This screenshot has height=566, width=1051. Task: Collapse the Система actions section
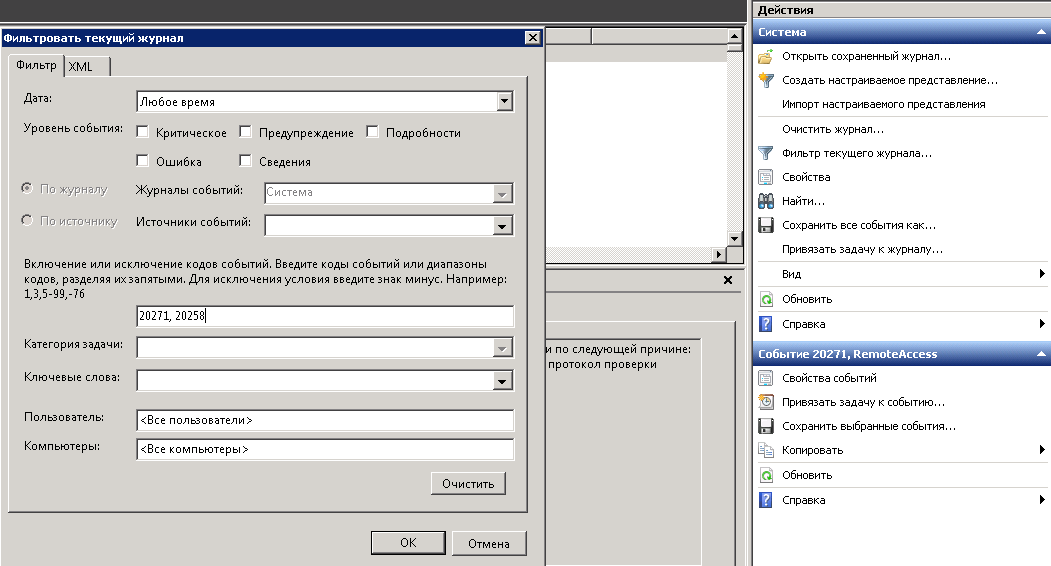tap(1041, 32)
